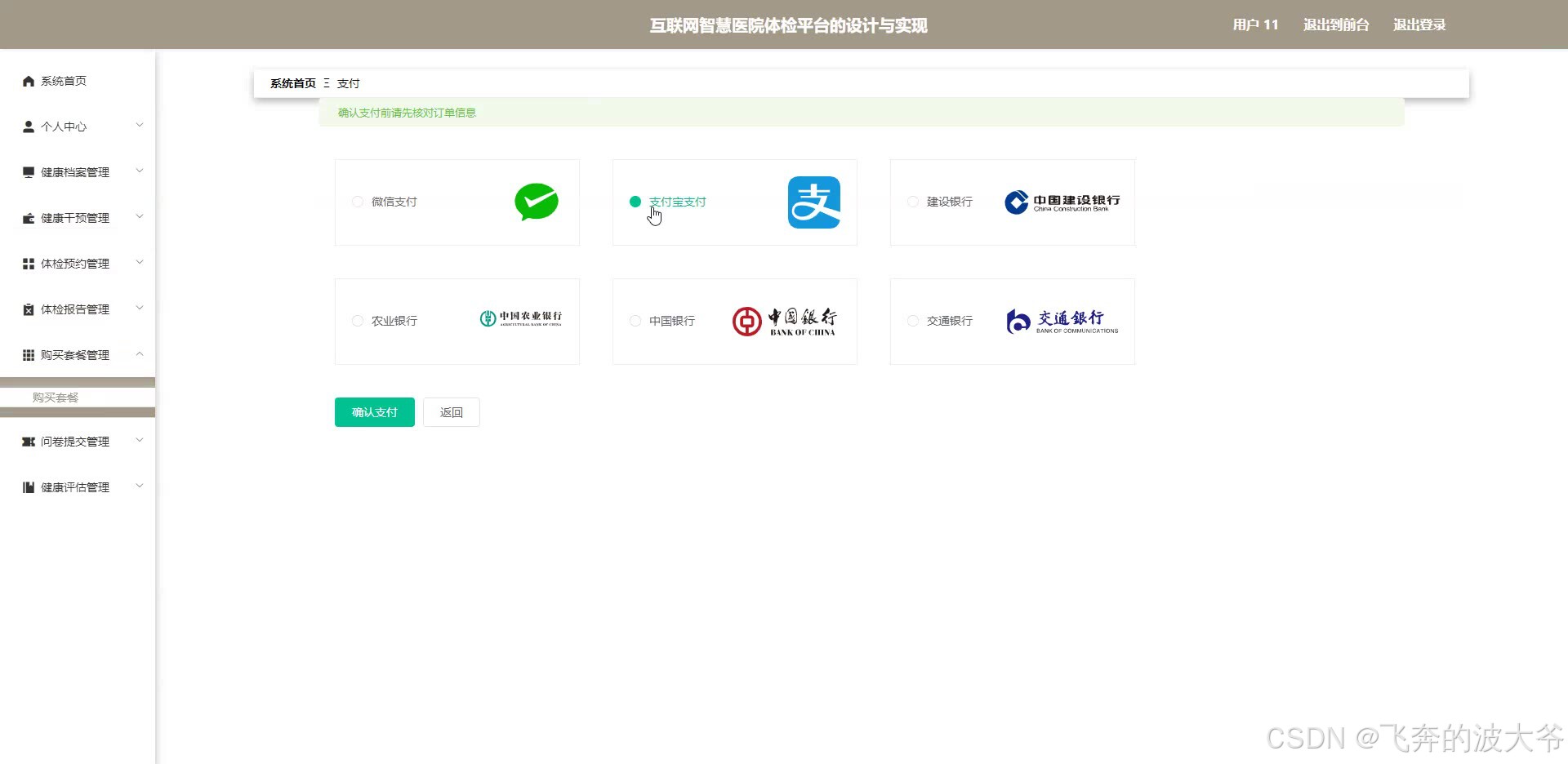Click the 支付宝支付 label text

(678, 202)
